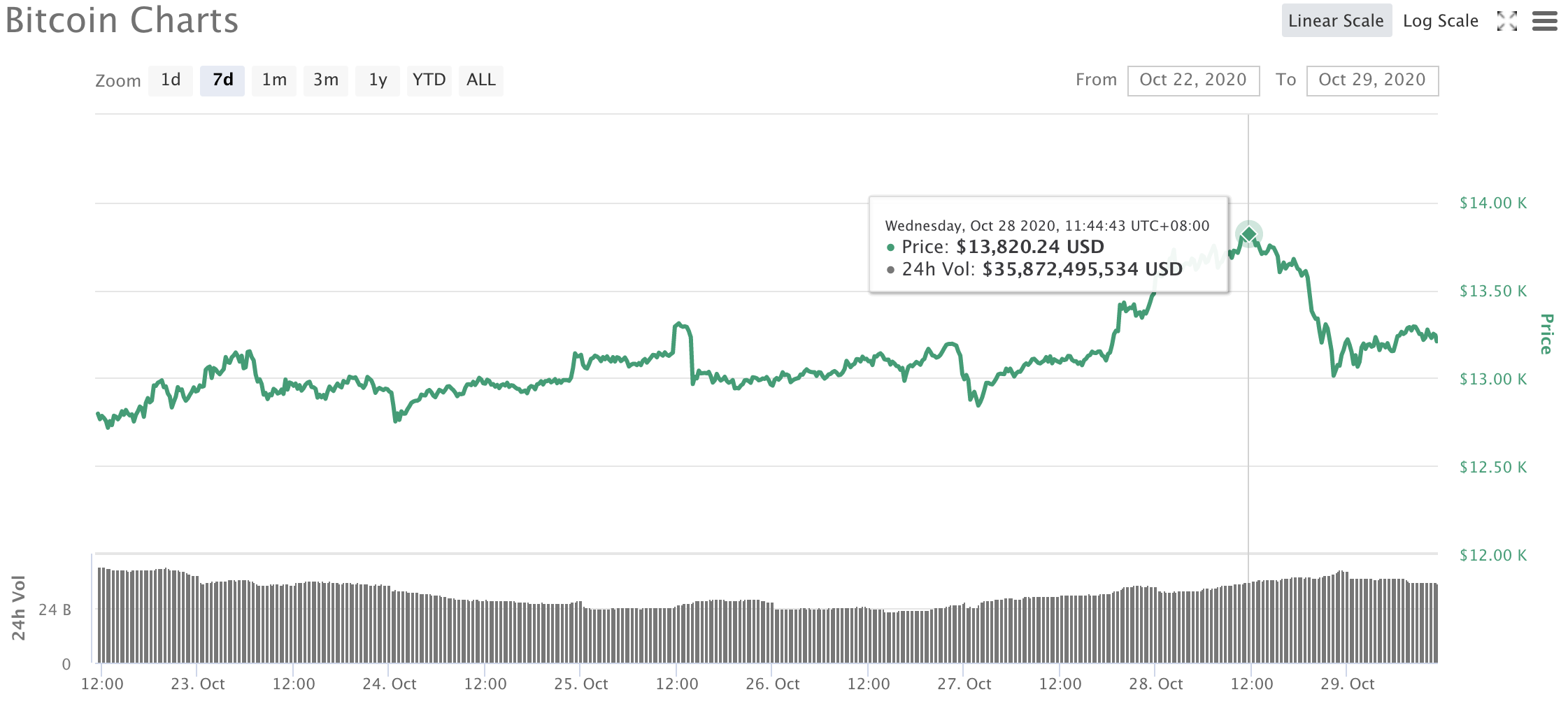Image resolution: width=1568 pixels, height=713 pixels.
Task: Click the Zoom label
Action: (x=118, y=81)
